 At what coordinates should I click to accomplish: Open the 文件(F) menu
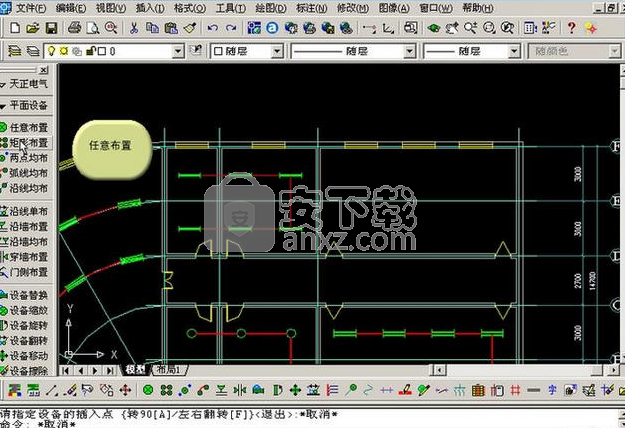click(30, 8)
